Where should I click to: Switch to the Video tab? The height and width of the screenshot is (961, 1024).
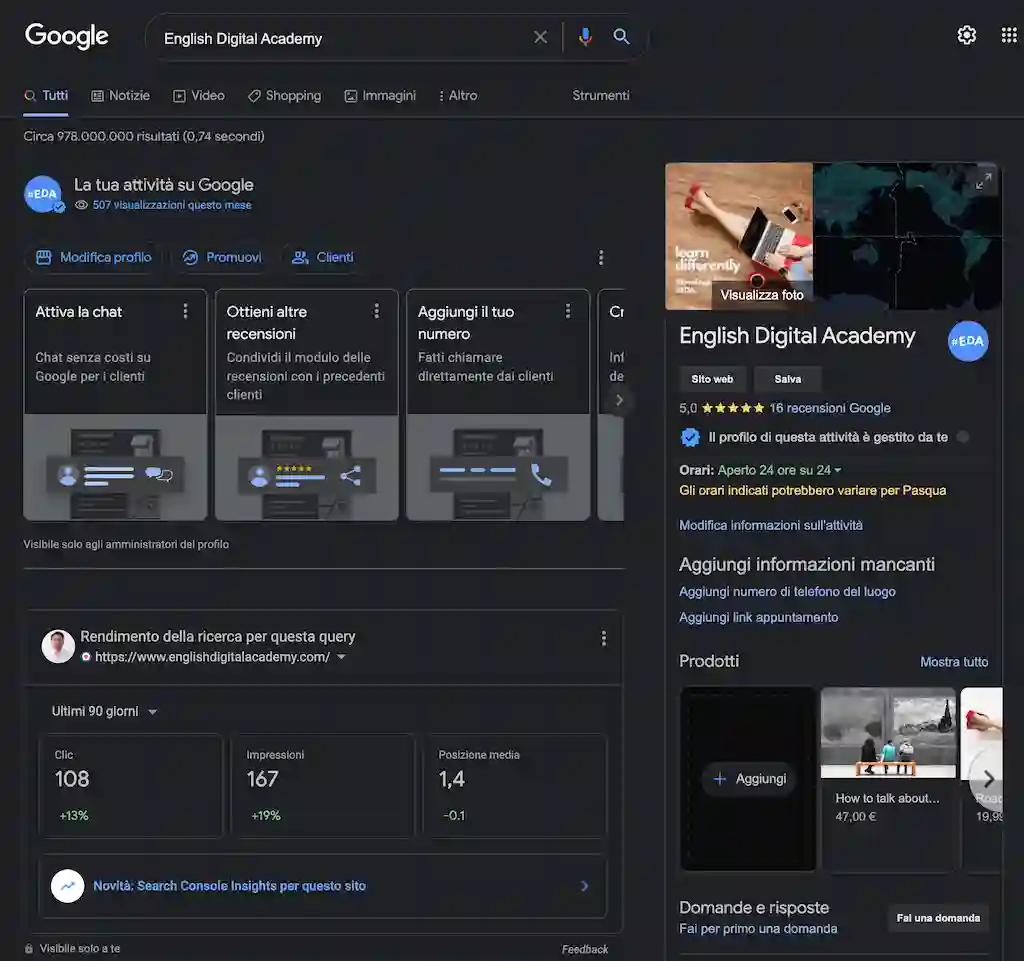pos(199,95)
